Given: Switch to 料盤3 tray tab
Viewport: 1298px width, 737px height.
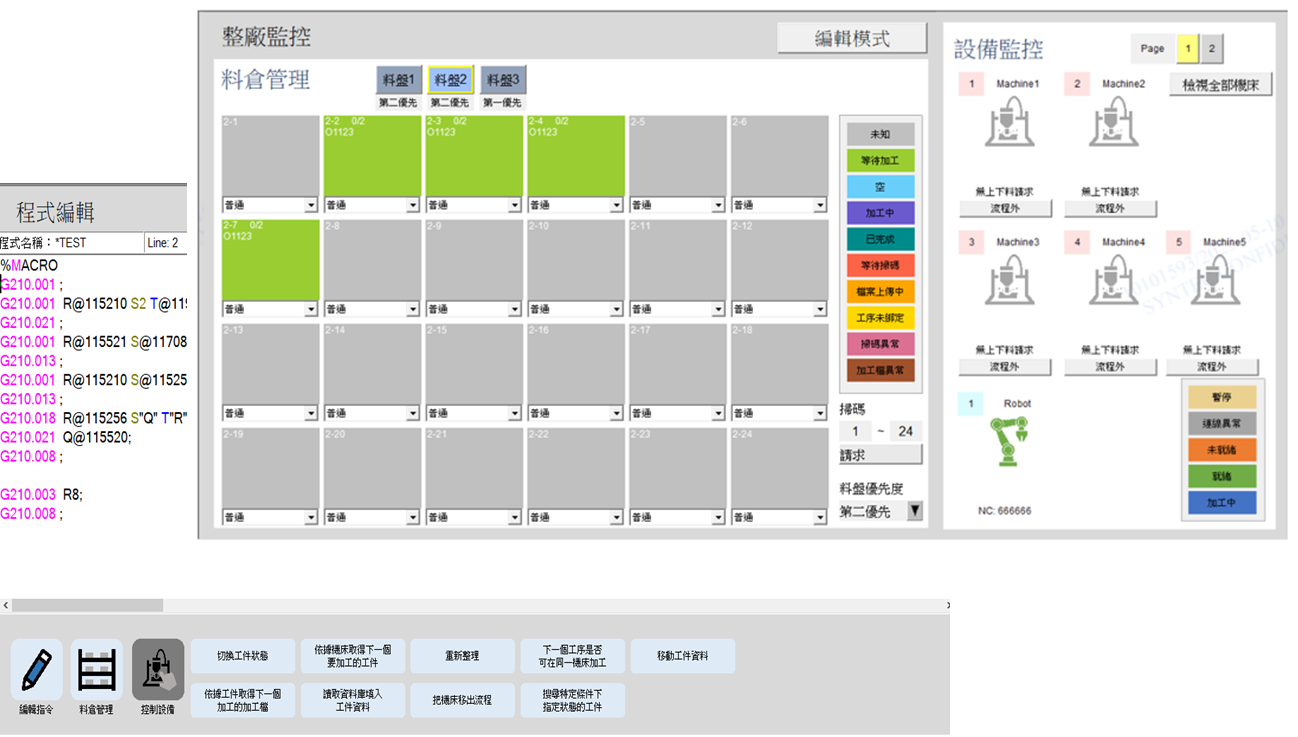Looking at the screenshot, I should (x=503, y=80).
